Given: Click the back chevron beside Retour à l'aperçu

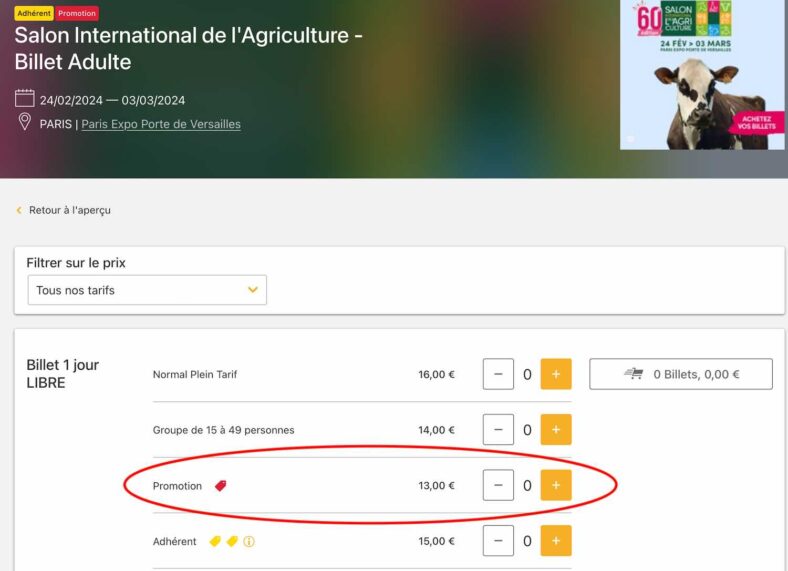Looking at the screenshot, I should coord(19,210).
